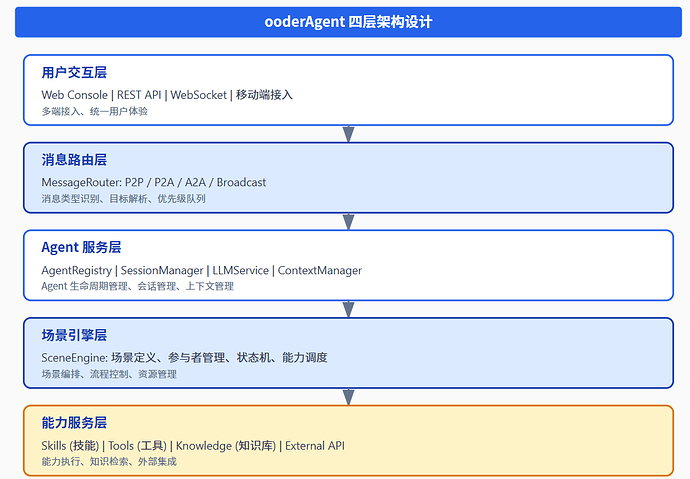Click the arrow between 场景引擎层 and 能力服务层
The image size is (690, 479).
pyautogui.click(x=349, y=397)
